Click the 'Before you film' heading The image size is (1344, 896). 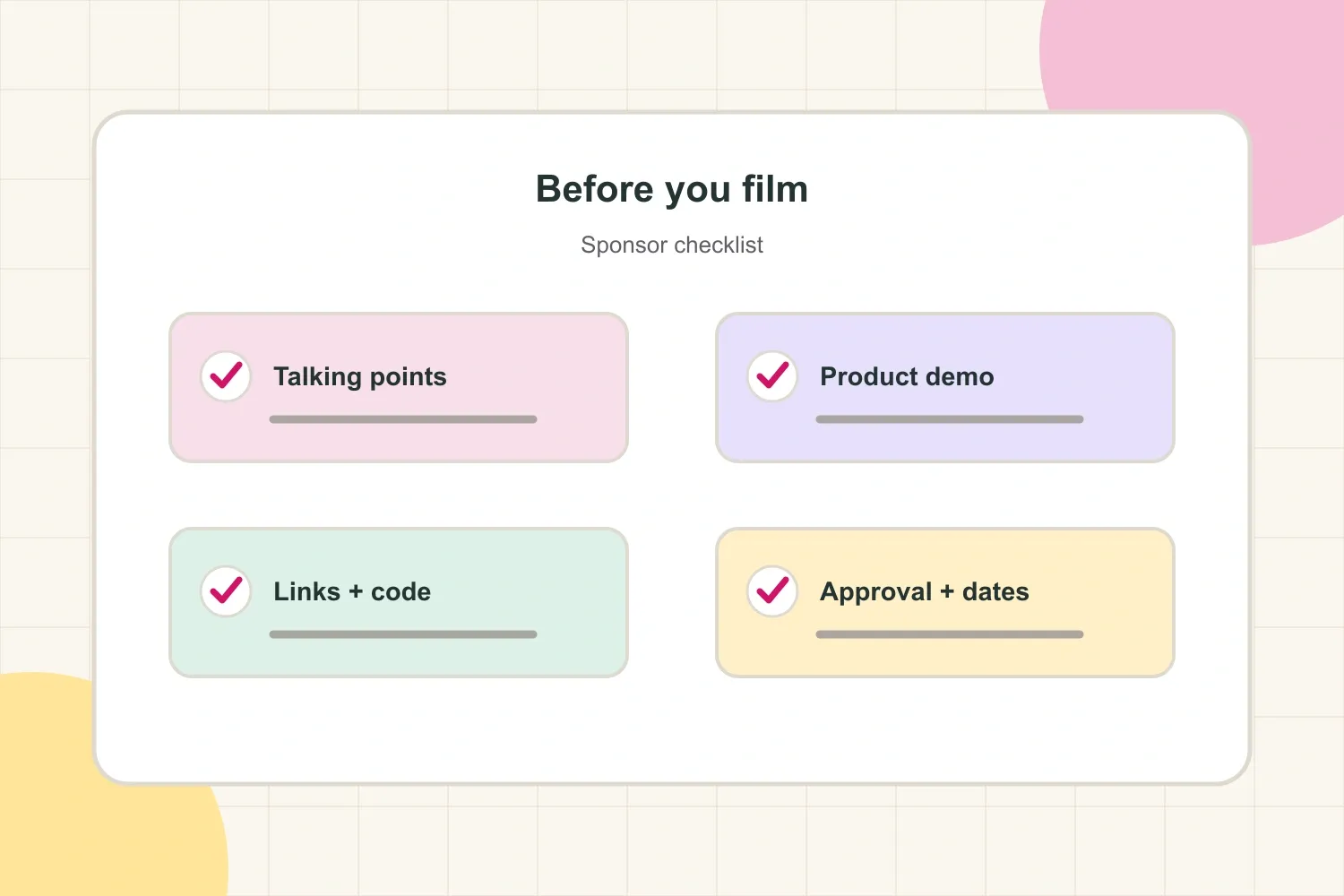[x=672, y=190]
